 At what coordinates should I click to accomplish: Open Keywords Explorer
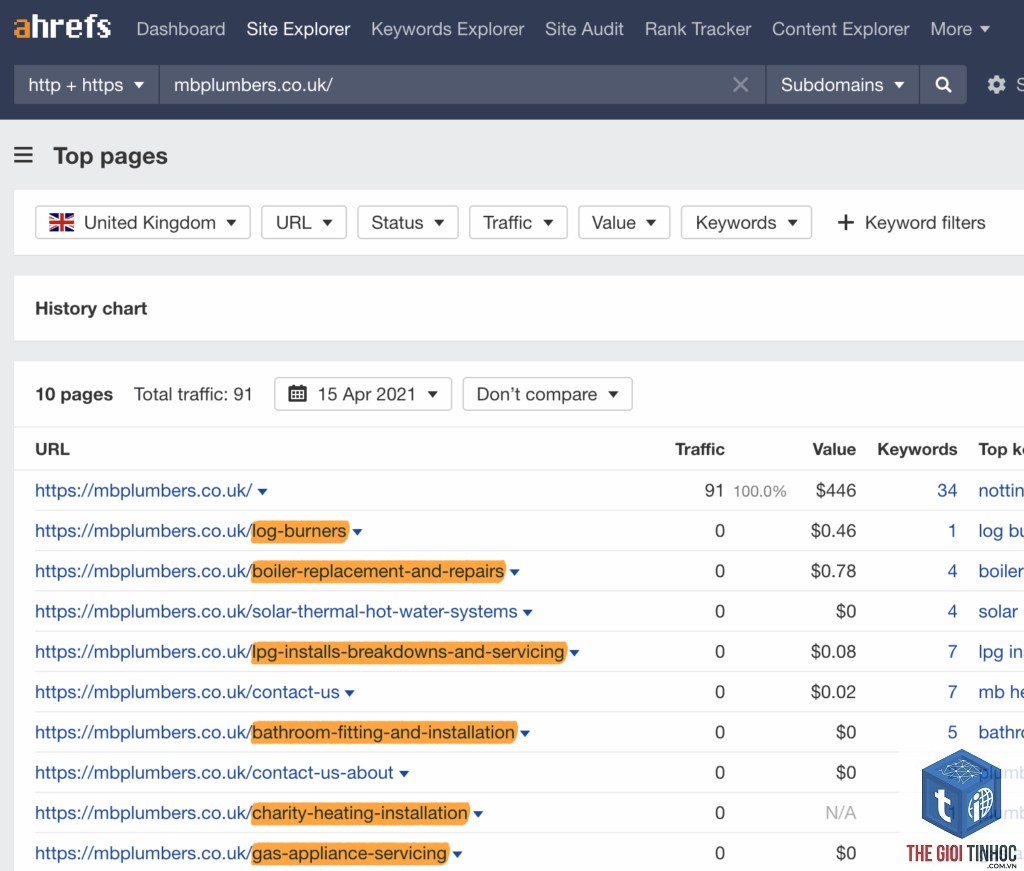[x=447, y=29]
